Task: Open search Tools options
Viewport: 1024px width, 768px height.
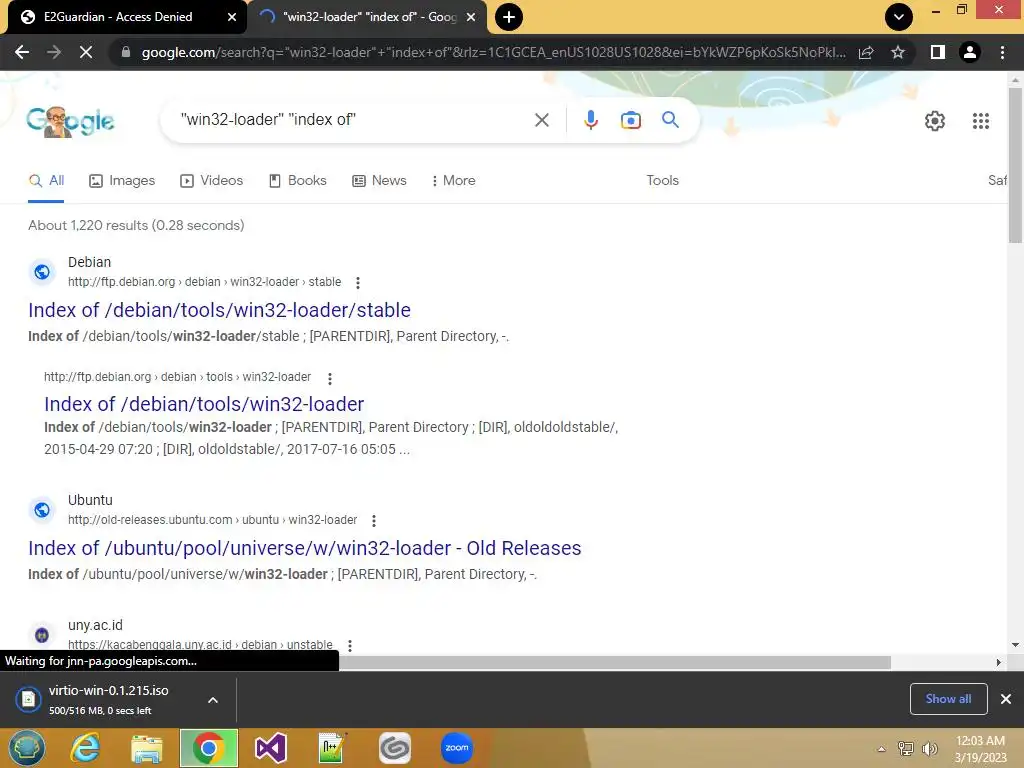Action: 662,181
